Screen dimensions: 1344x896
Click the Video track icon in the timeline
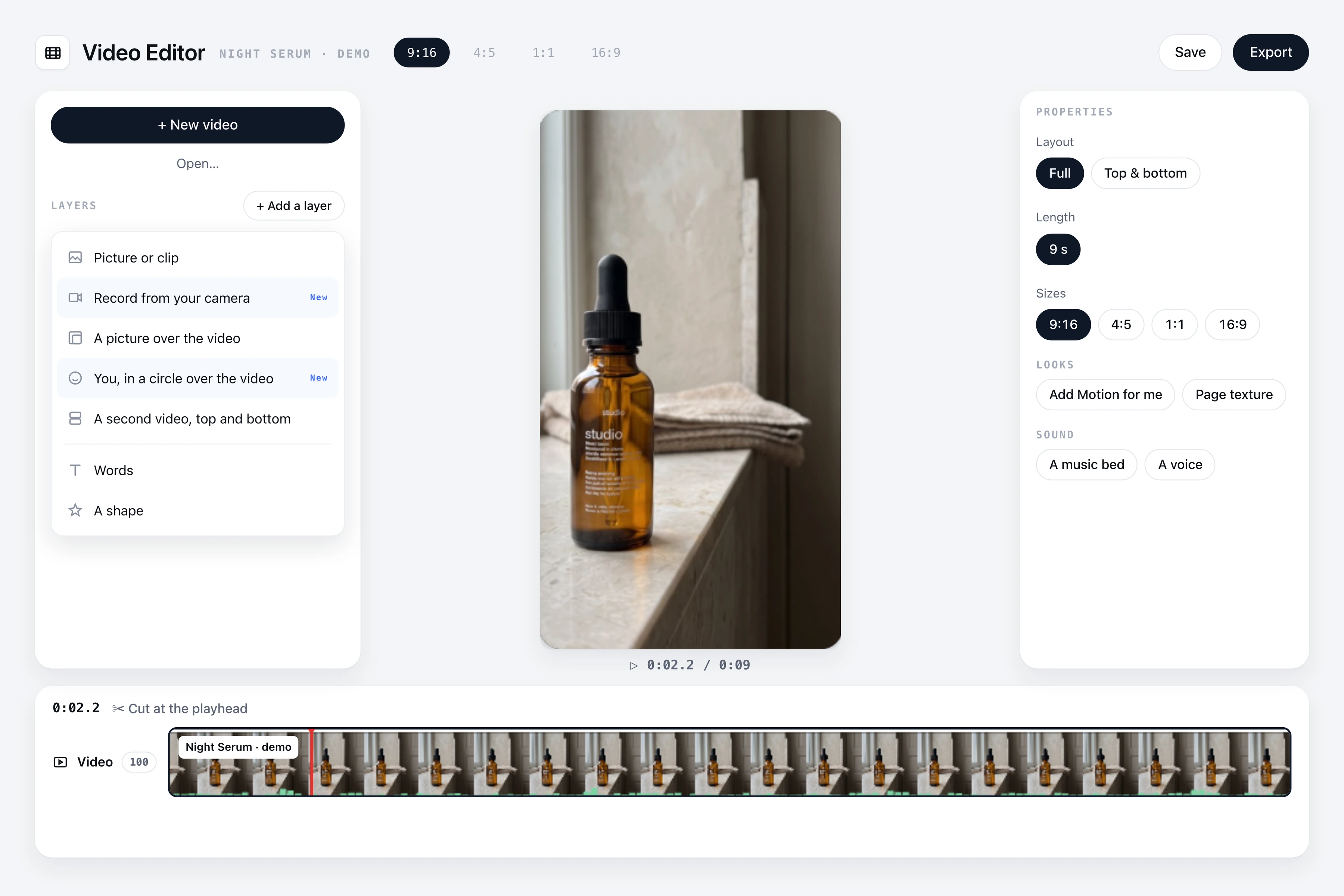coord(60,762)
